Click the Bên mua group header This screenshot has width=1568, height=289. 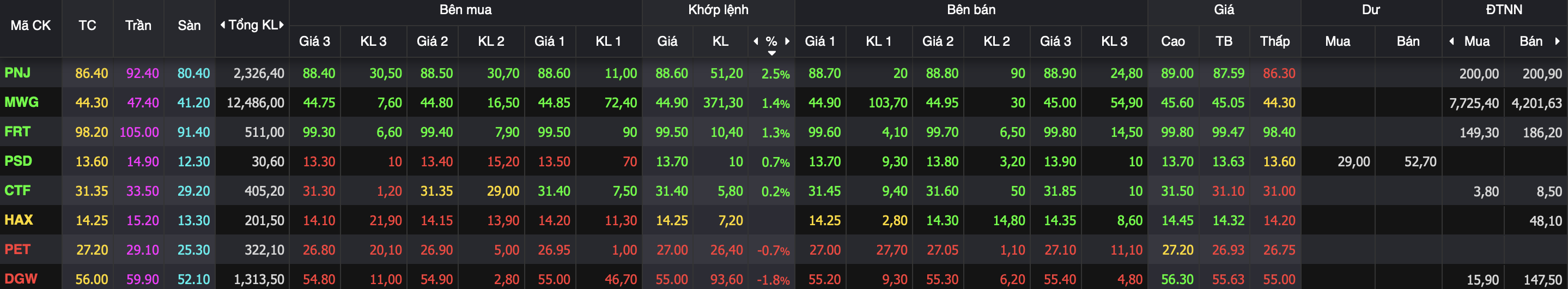pos(466,10)
